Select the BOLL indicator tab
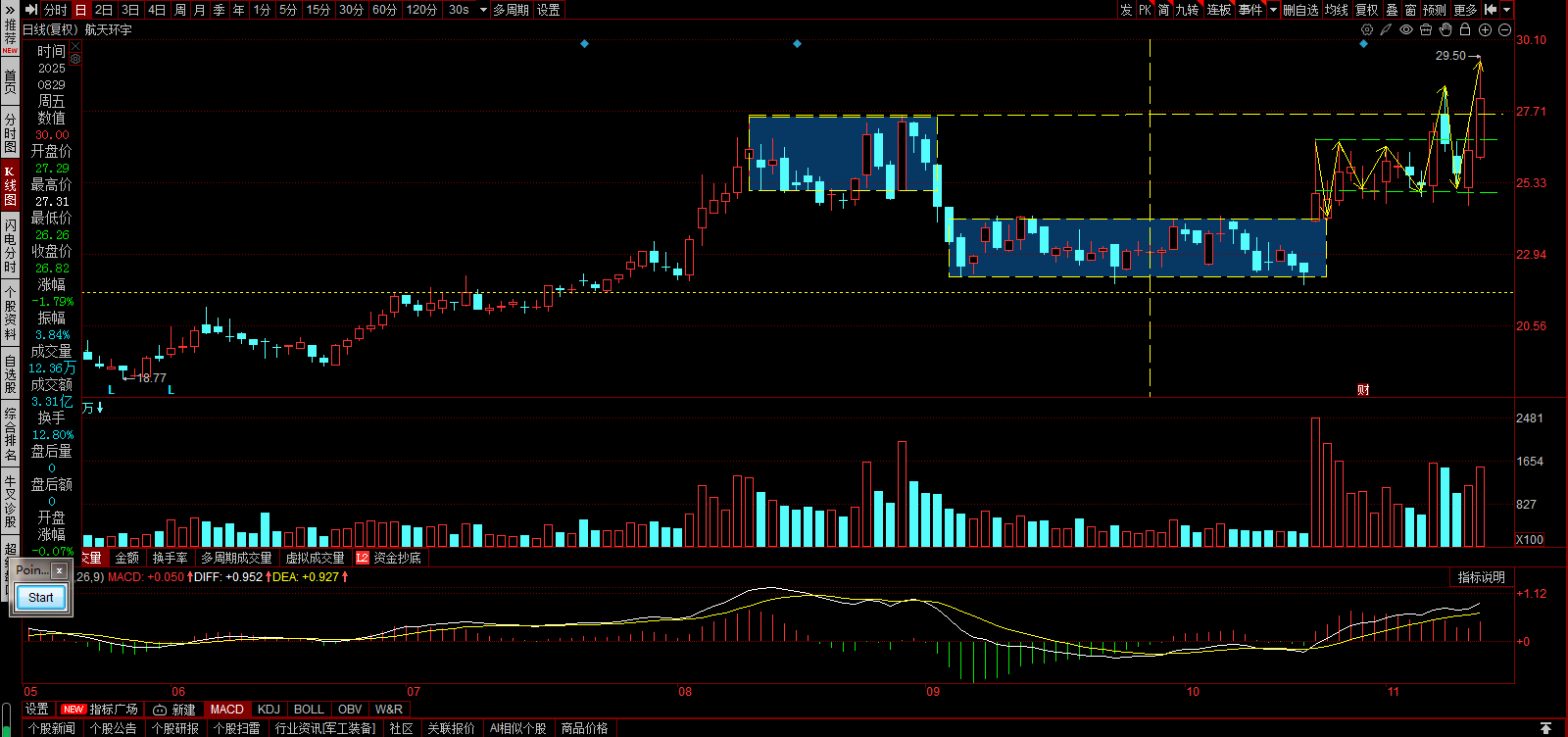The width and height of the screenshot is (1568, 737). point(309,709)
